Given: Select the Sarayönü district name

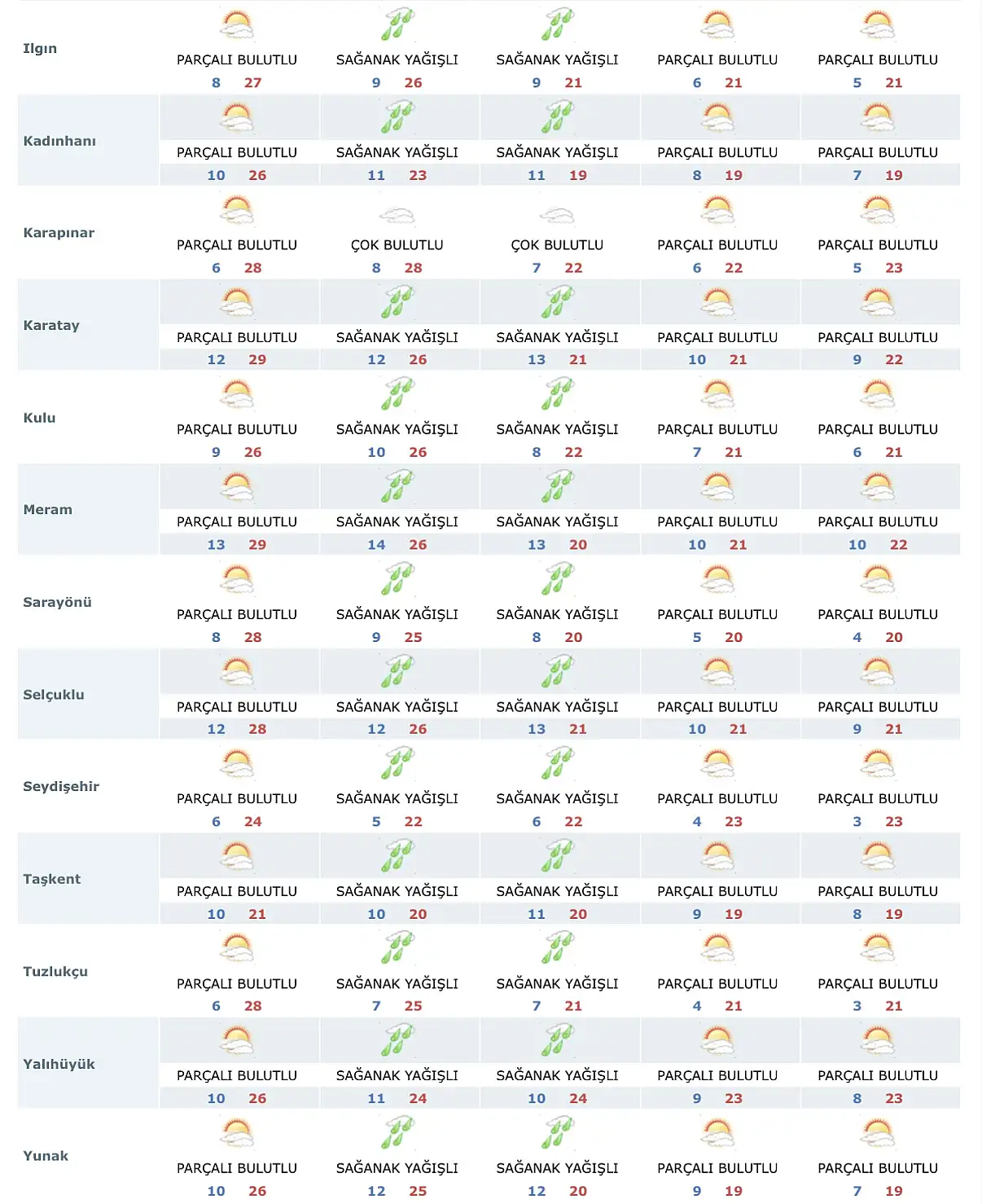Looking at the screenshot, I should coord(57,603).
